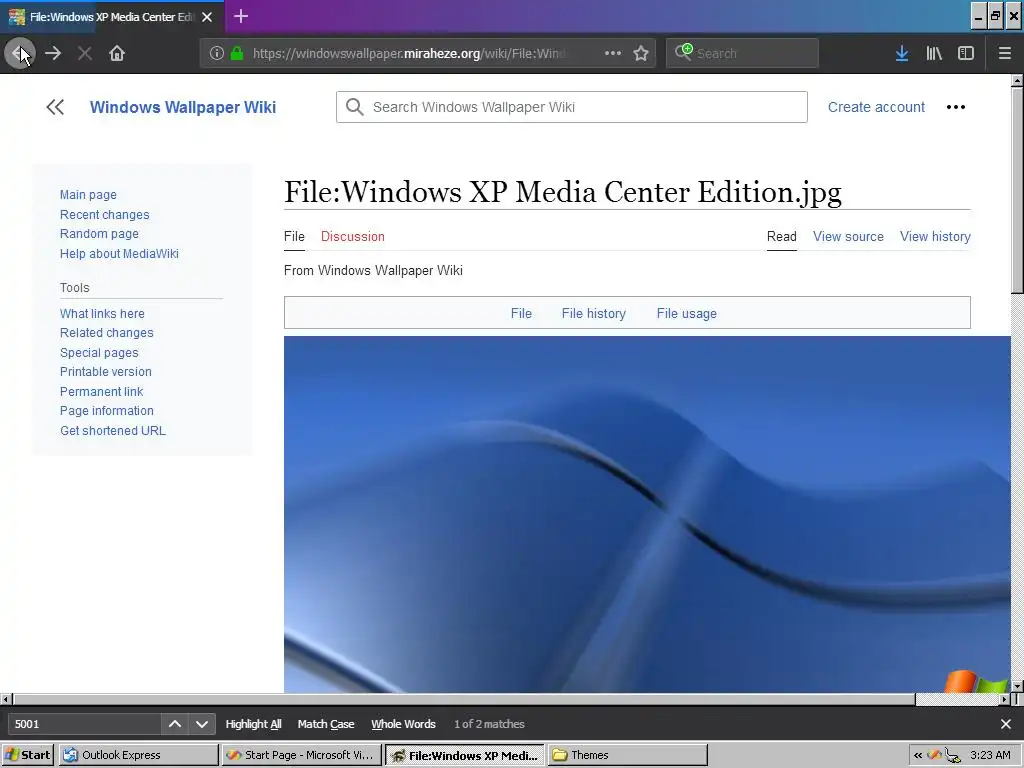Open the Themes folder from taskbar

point(628,755)
